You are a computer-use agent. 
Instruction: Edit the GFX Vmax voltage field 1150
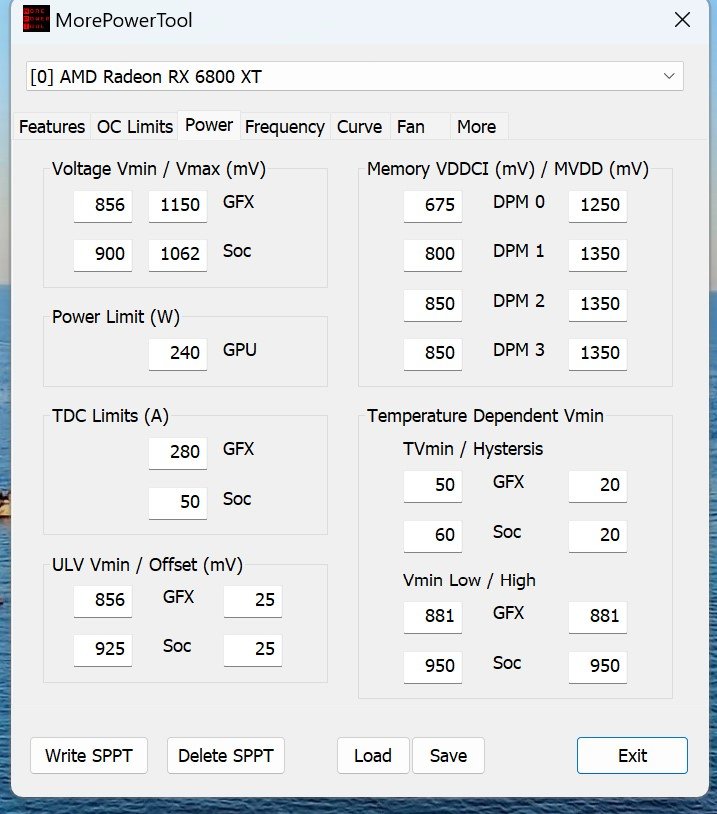[178, 206]
